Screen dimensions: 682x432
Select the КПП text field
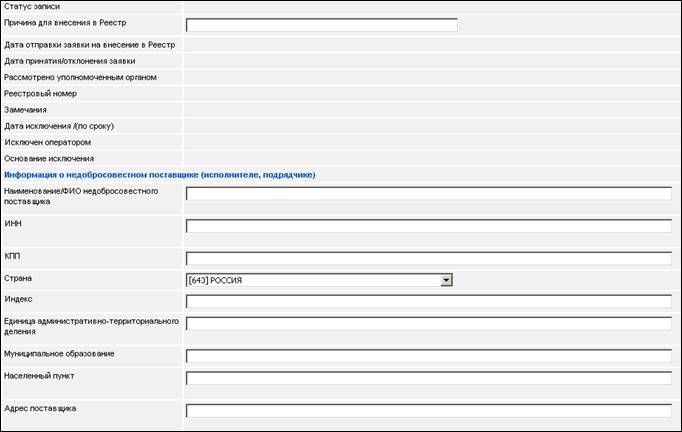click(428, 258)
